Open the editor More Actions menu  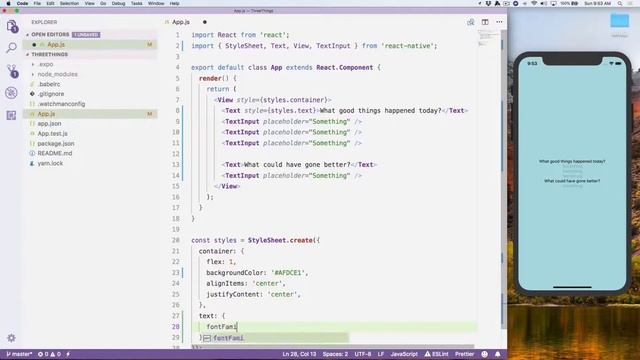tap(499, 22)
